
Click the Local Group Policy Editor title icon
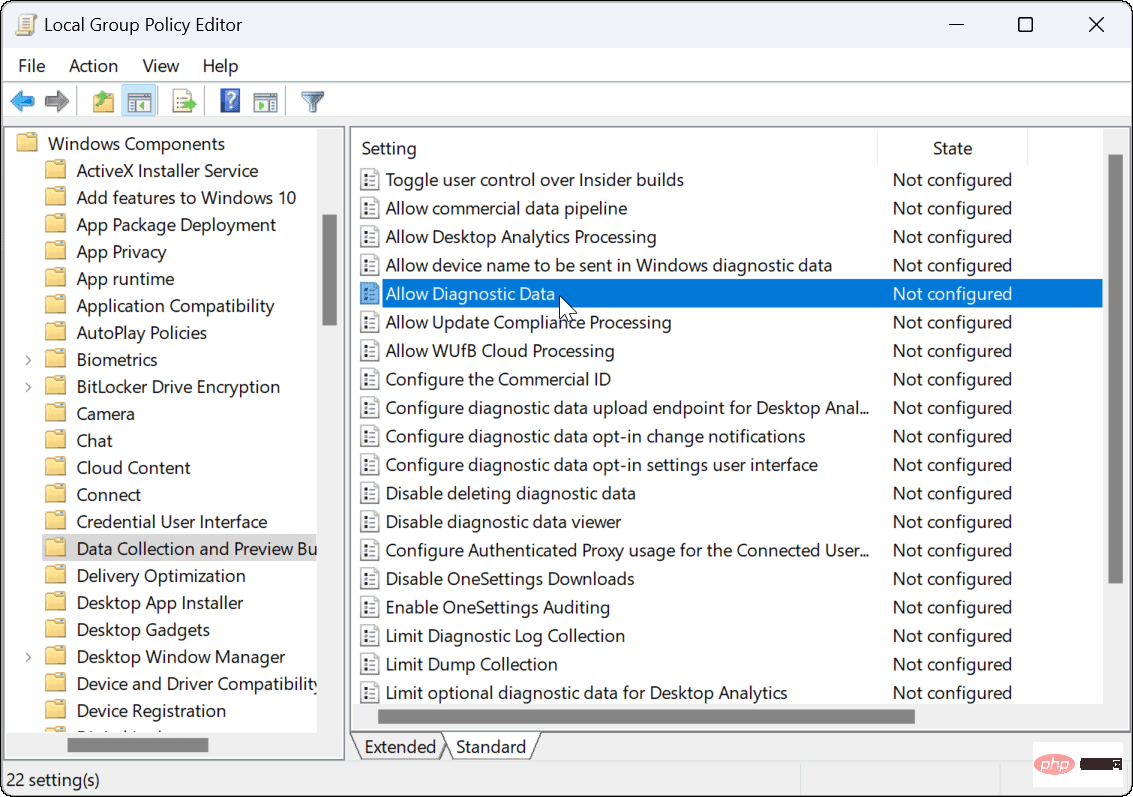25,25
